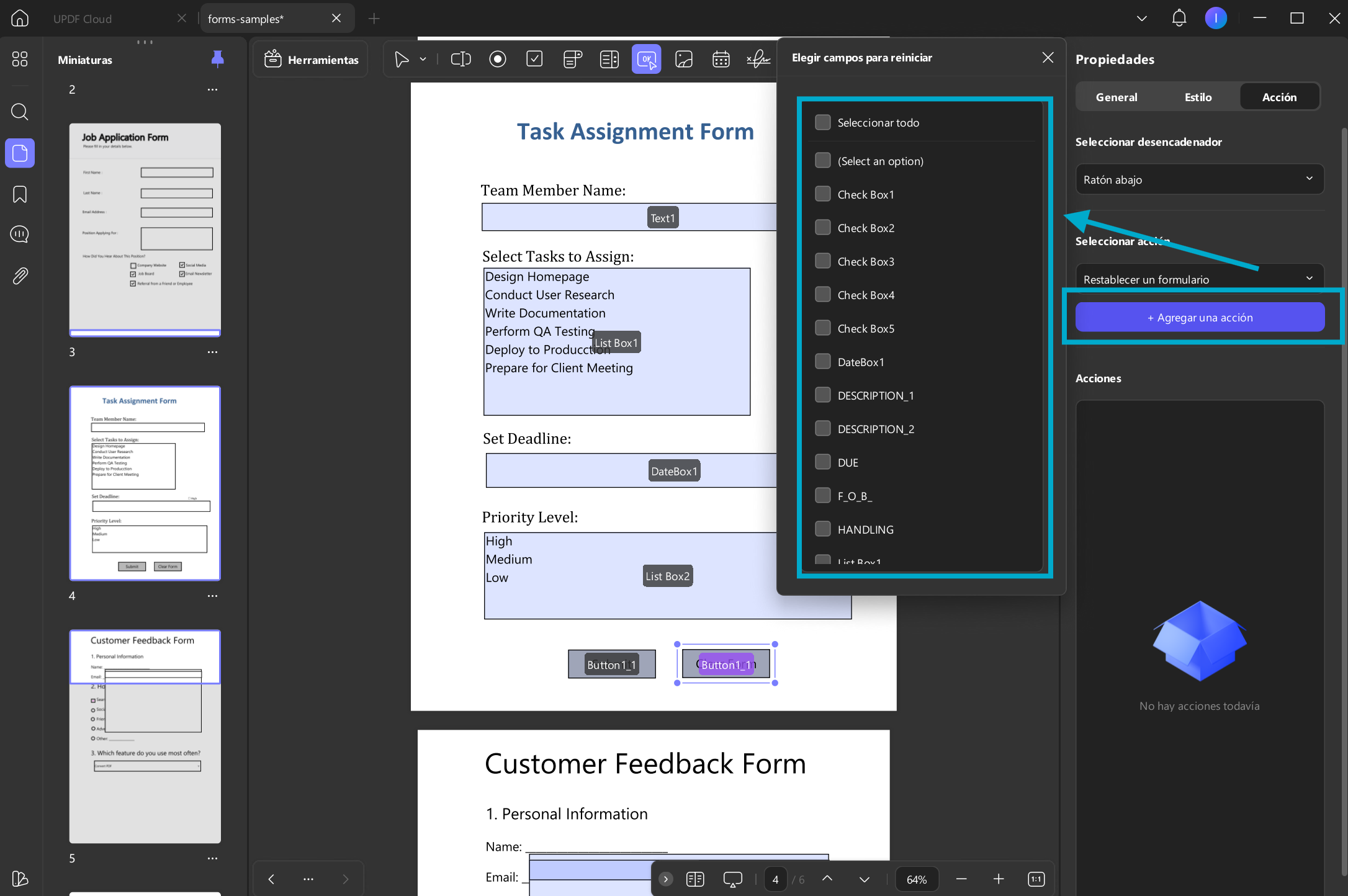The image size is (1348, 896).
Task: Open the bookmarks sidebar panel
Action: (20, 195)
